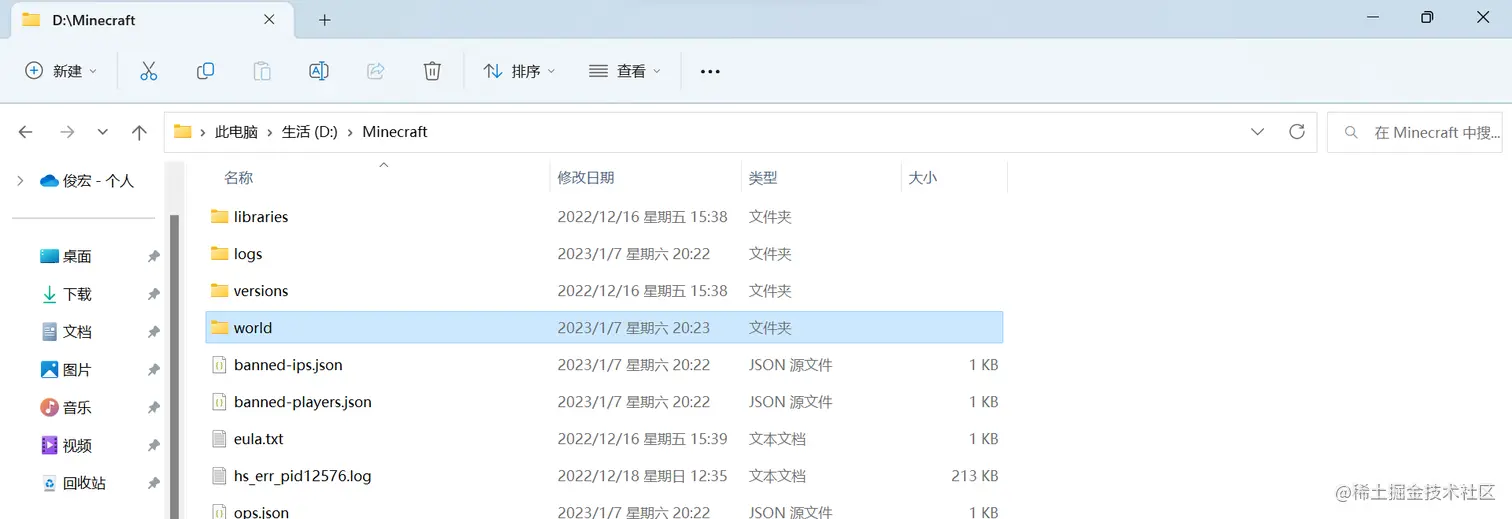
Task: Expand the 俊宏 - 个人 OneDrive node
Action: tap(20, 181)
